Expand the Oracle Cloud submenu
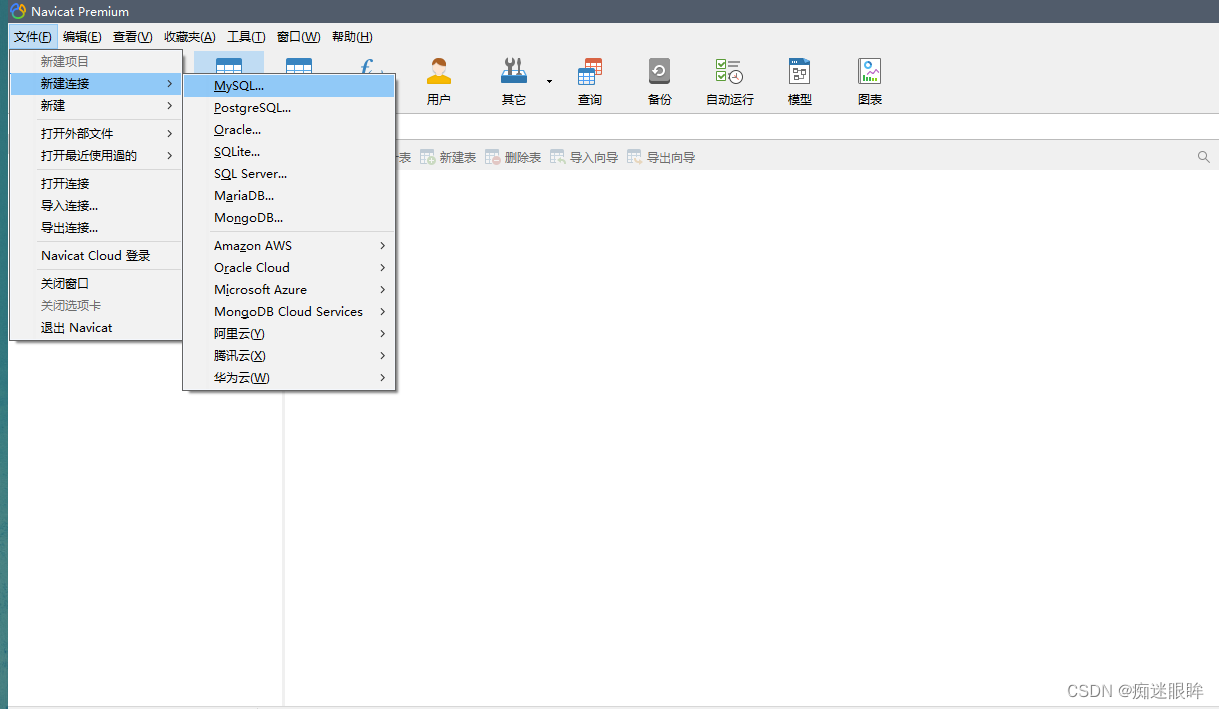Viewport: 1219px width, 709px height. coord(289,268)
